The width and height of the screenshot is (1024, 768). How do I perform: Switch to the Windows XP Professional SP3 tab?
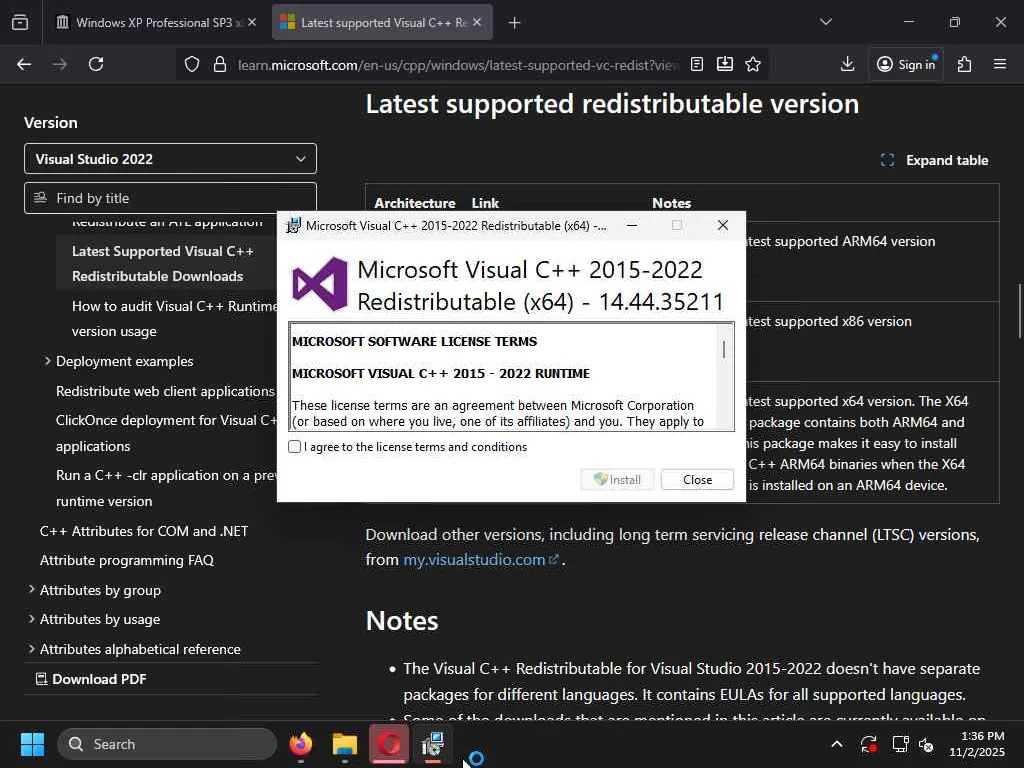154,23
